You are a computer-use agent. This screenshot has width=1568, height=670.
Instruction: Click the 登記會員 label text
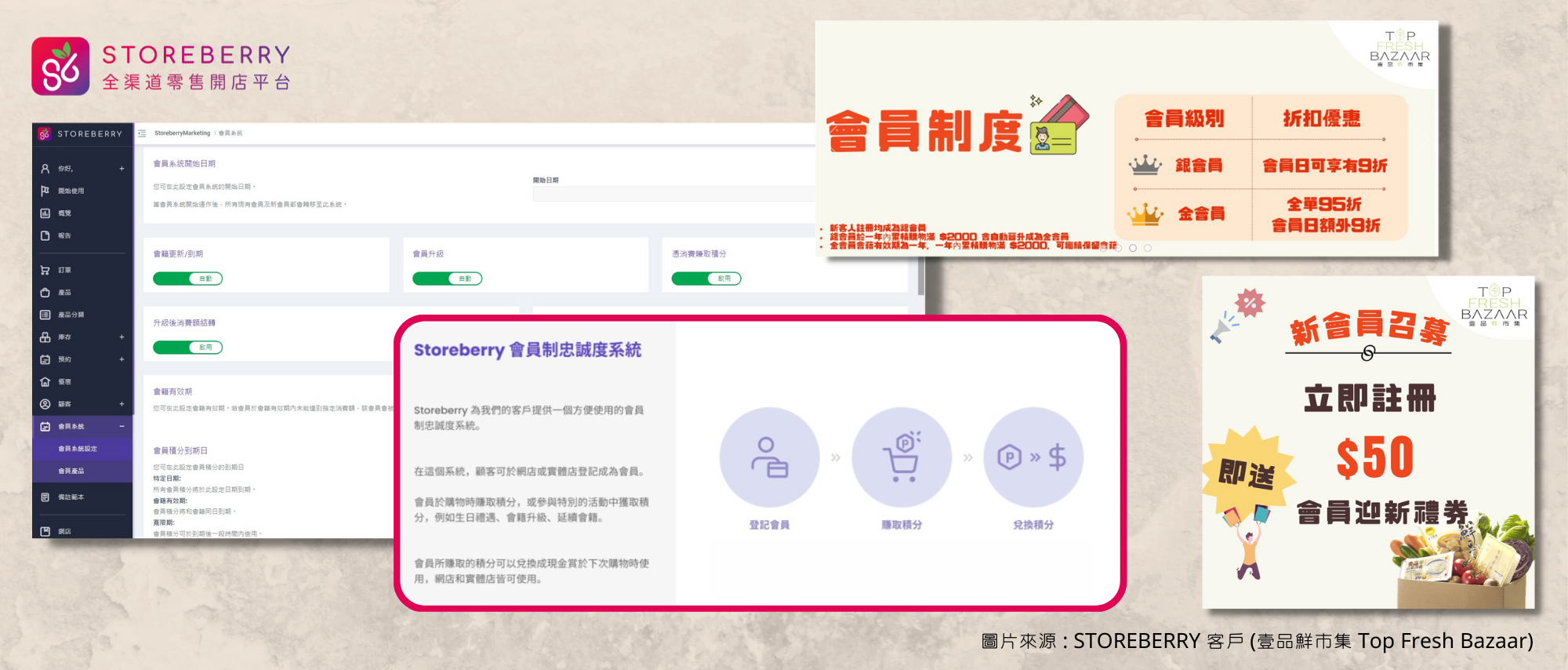click(769, 525)
